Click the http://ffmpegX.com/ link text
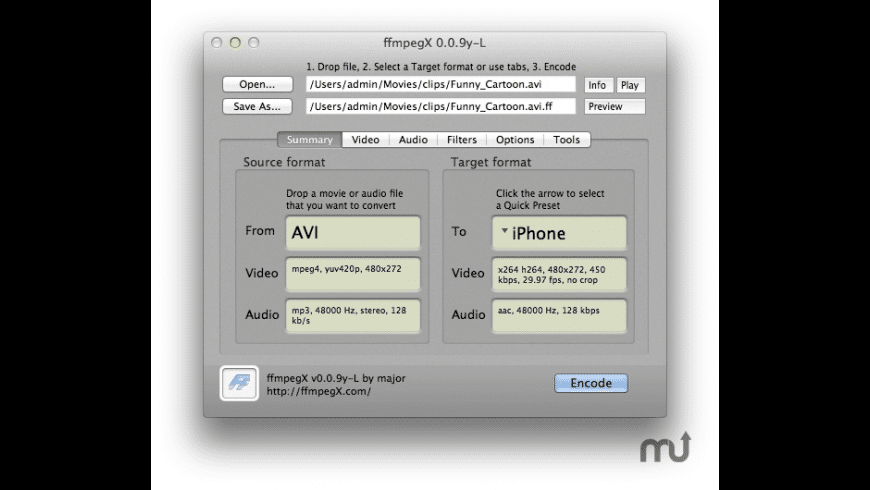 318,391
